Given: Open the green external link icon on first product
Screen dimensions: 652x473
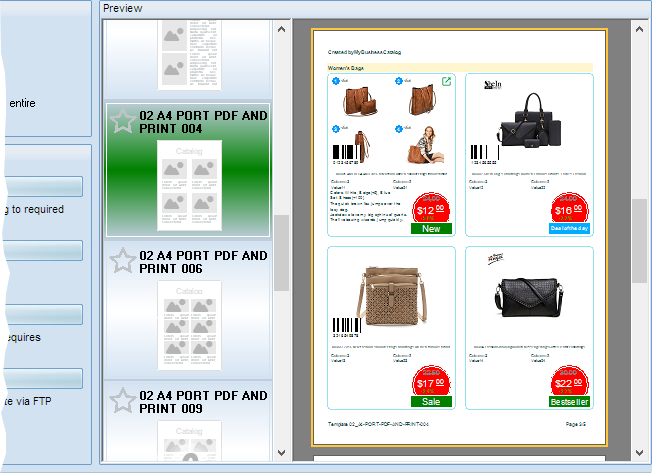Looking at the screenshot, I should pyautogui.click(x=446, y=81).
